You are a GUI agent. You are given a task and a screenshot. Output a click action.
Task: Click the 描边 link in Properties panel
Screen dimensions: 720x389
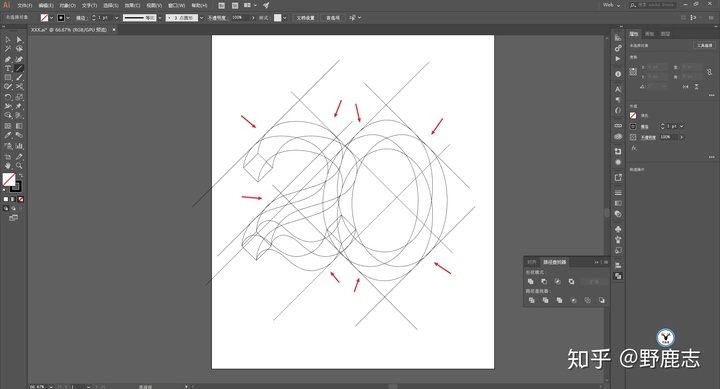[645, 126]
